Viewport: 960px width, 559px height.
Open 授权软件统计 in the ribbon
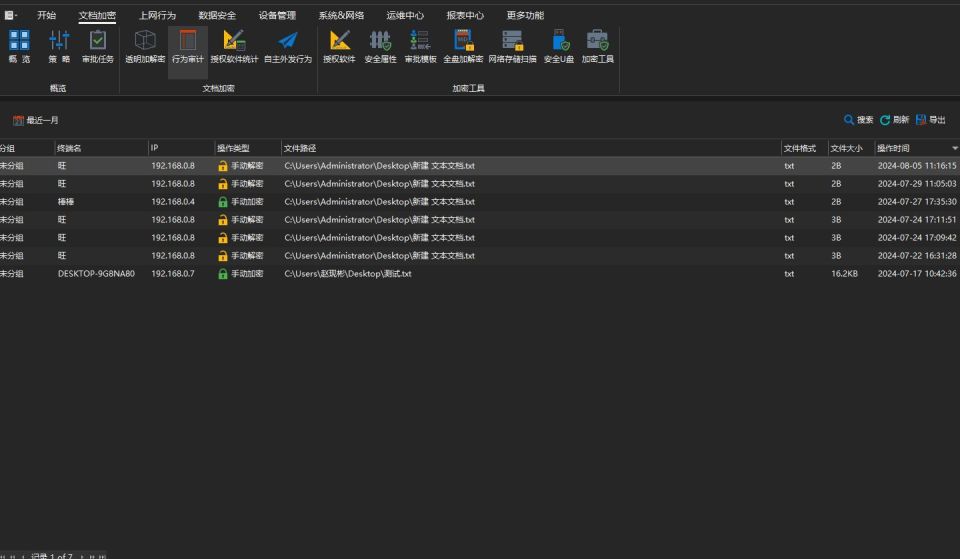(234, 46)
